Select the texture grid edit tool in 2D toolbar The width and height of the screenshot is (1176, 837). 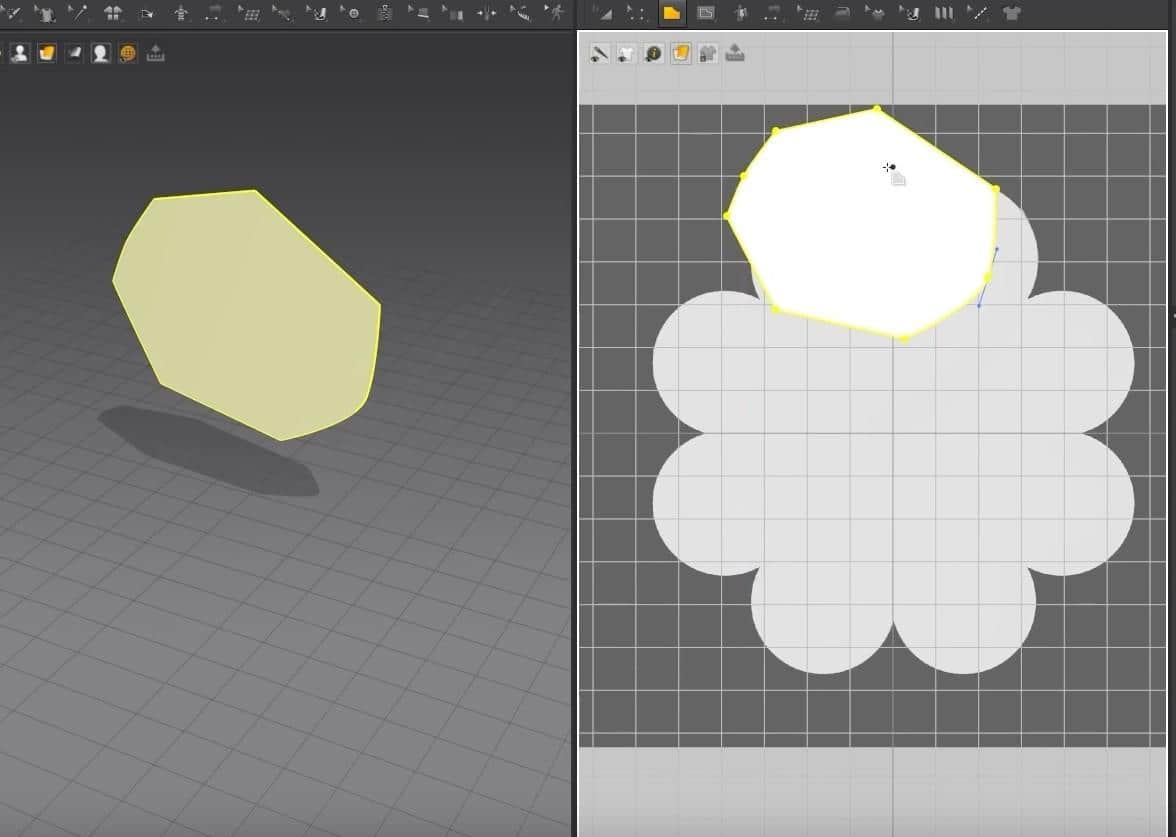[808, 13]
